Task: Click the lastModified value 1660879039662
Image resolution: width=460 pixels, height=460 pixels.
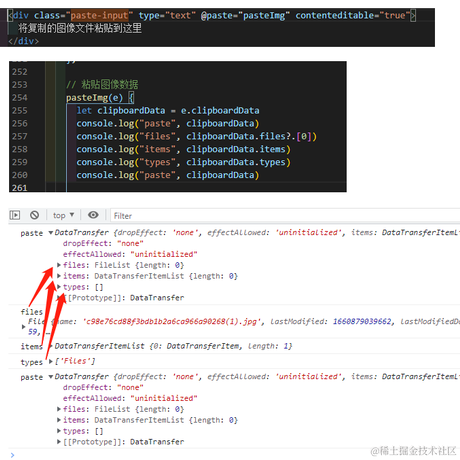Action: pos(362,322)
